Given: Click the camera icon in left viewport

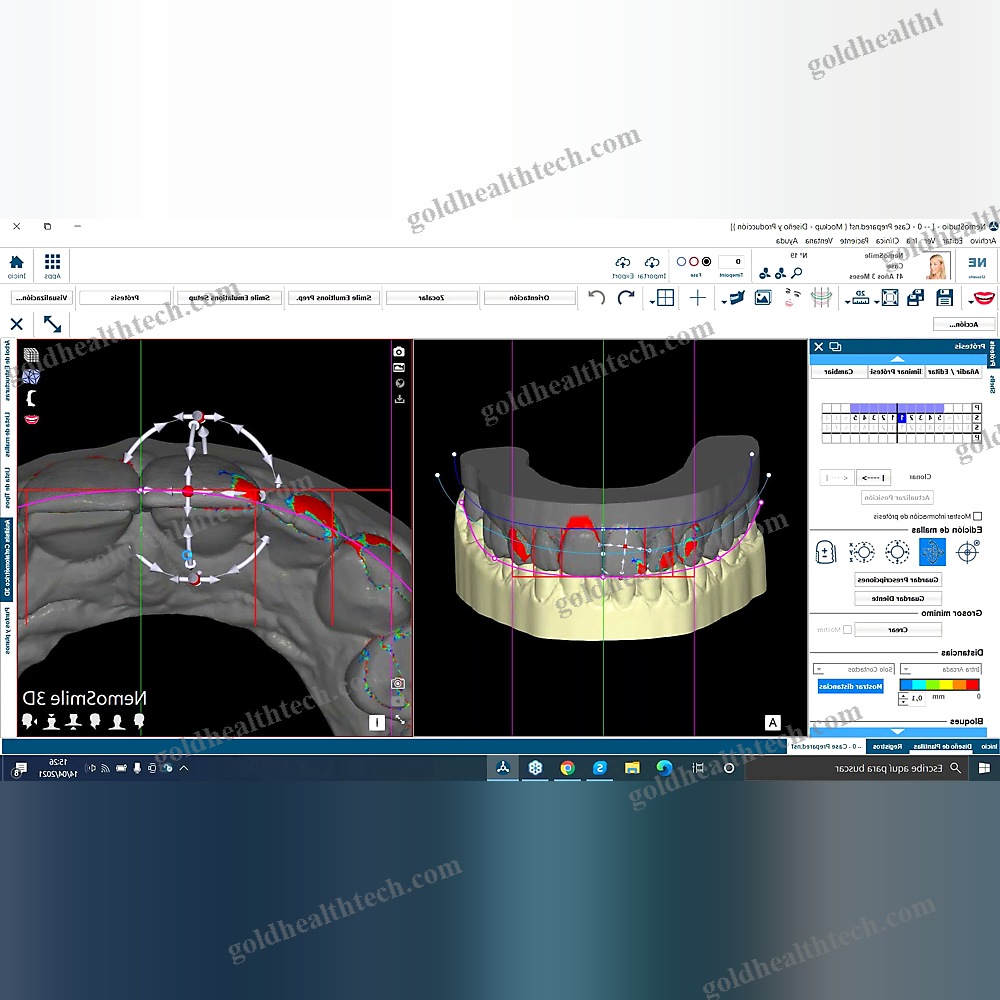Looking at the screenshot, I should (399, 351).
